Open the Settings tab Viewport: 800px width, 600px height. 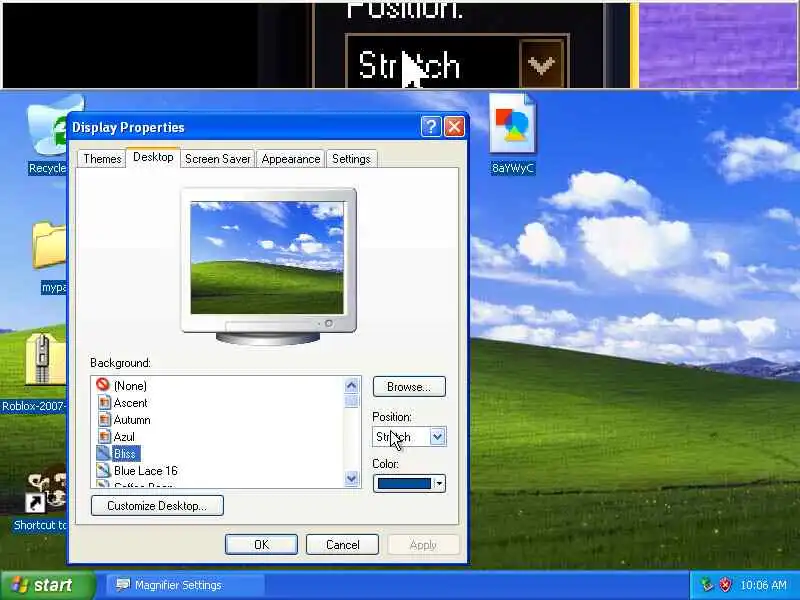(x=351, y=159)
